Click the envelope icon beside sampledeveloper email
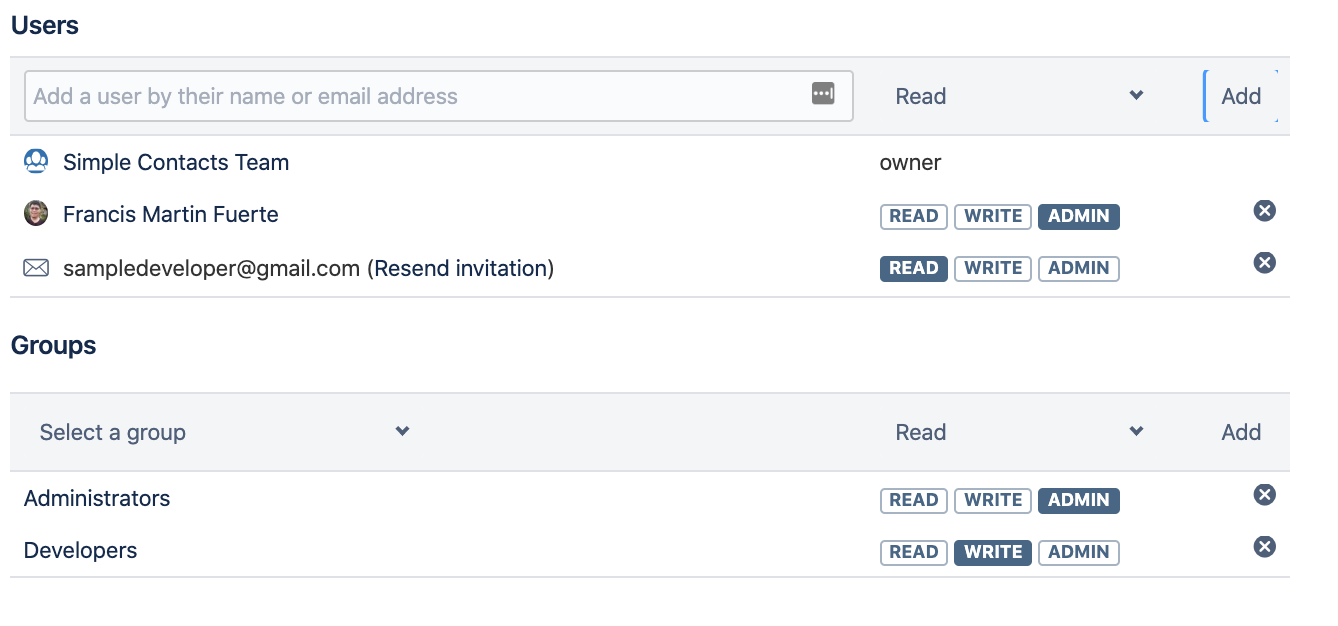This screenshot has height=626, width=1338. pyautogui.click(x=36, y=268)
